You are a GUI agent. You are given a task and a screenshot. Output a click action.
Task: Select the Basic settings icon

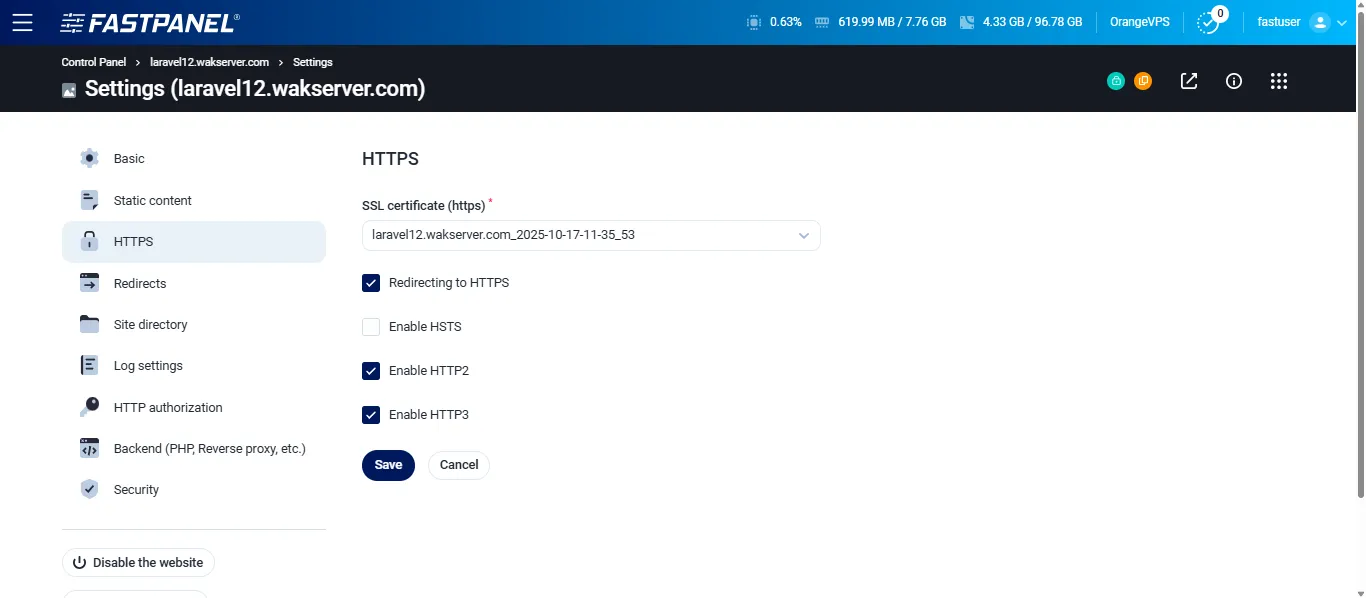pyautogui.click(x=89, y=158)
